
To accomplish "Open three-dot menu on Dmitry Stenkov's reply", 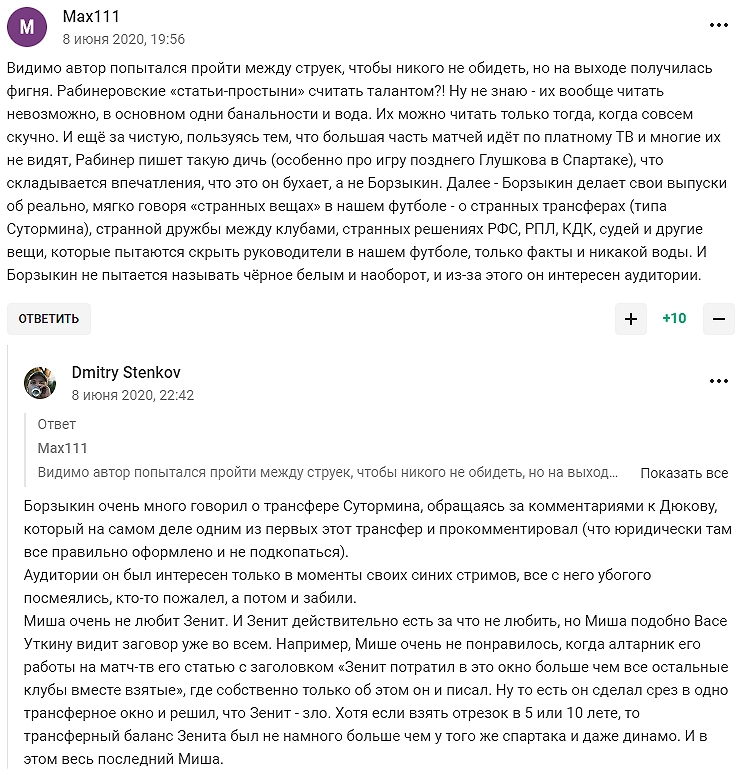I will pos(718,381).
